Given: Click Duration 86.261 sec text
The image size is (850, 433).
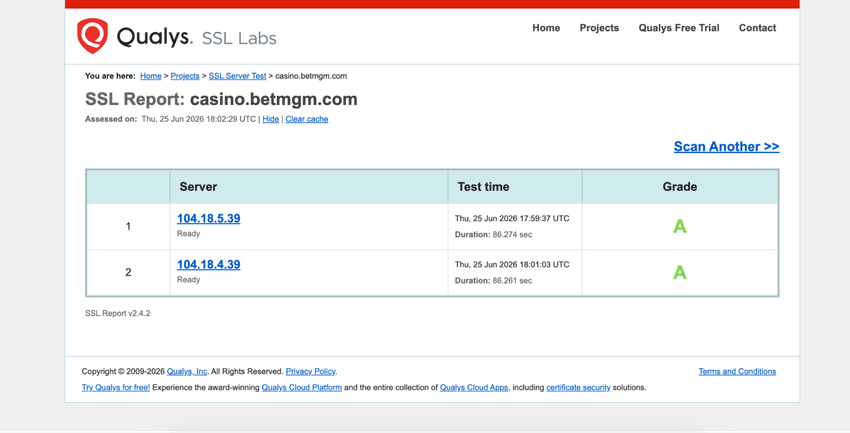Looking at the screenshot, I should [493, 281].
